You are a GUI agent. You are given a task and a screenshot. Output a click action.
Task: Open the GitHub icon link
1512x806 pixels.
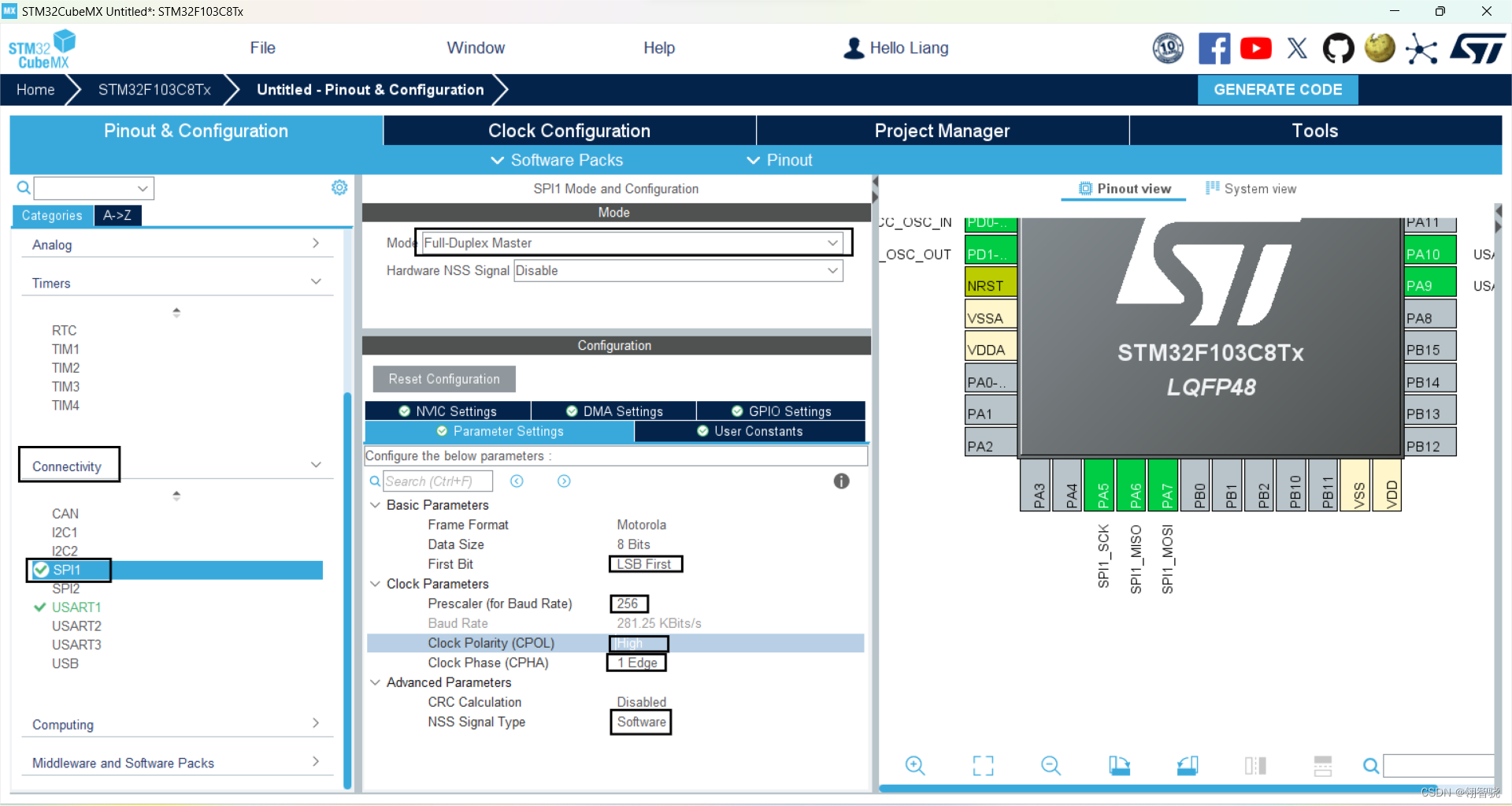coord(1338,49)
